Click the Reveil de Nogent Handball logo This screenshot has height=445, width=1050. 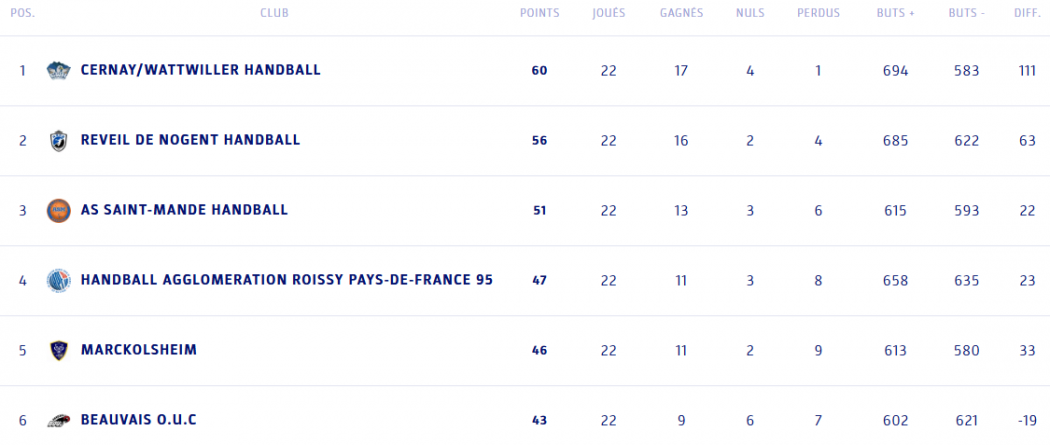pos(58,141)
